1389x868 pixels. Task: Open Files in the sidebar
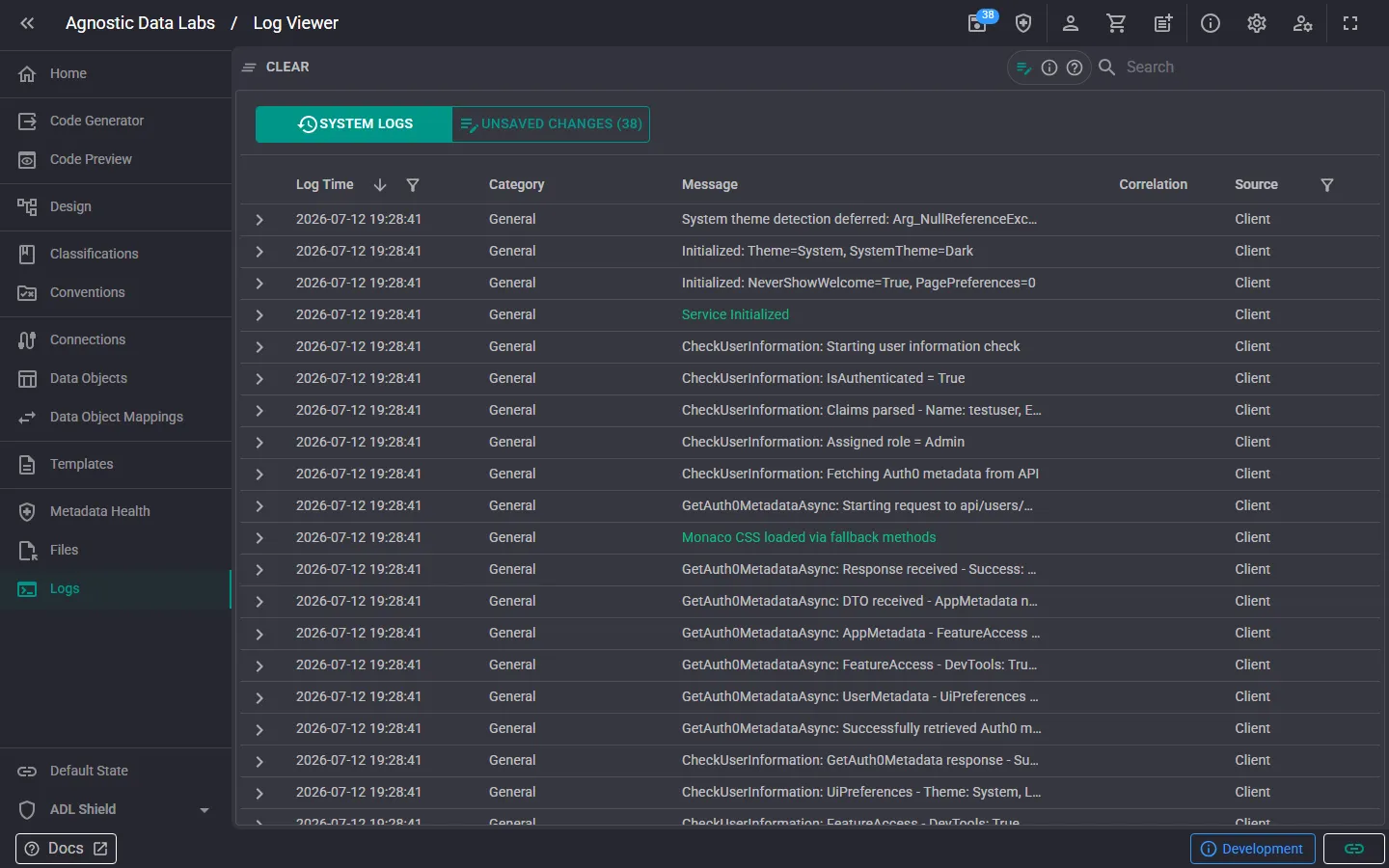pos(116,550)
